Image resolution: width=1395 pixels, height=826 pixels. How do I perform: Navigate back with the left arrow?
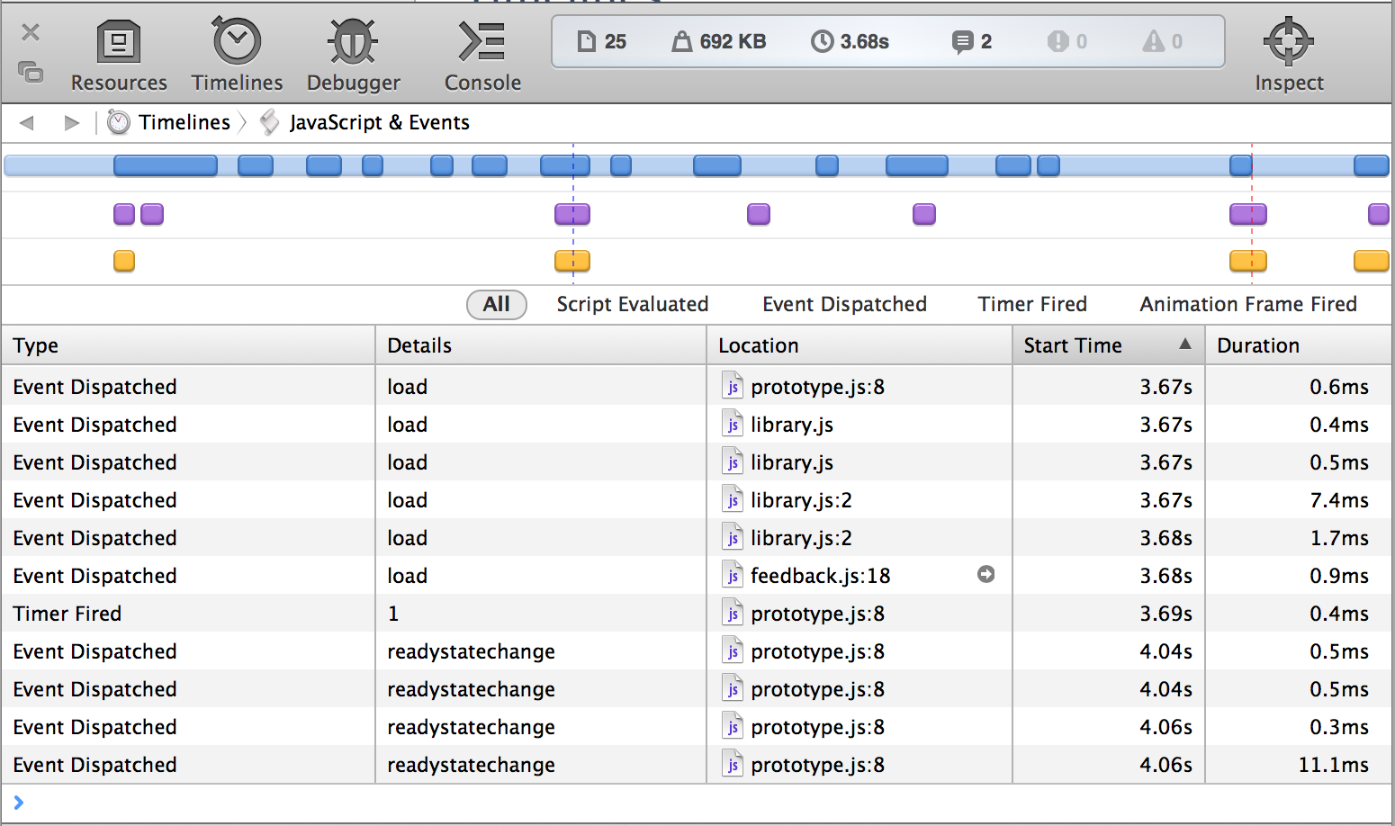(27, 123)
